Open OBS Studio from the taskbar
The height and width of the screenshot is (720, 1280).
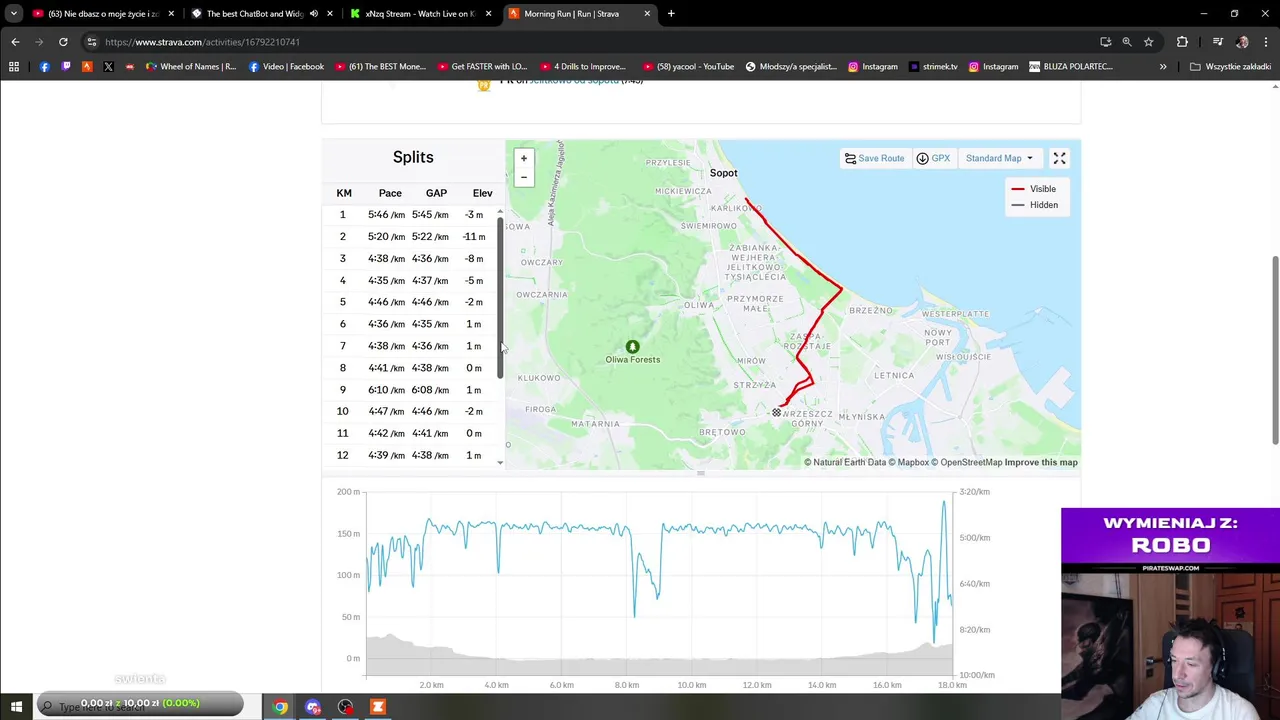[345, 707]
